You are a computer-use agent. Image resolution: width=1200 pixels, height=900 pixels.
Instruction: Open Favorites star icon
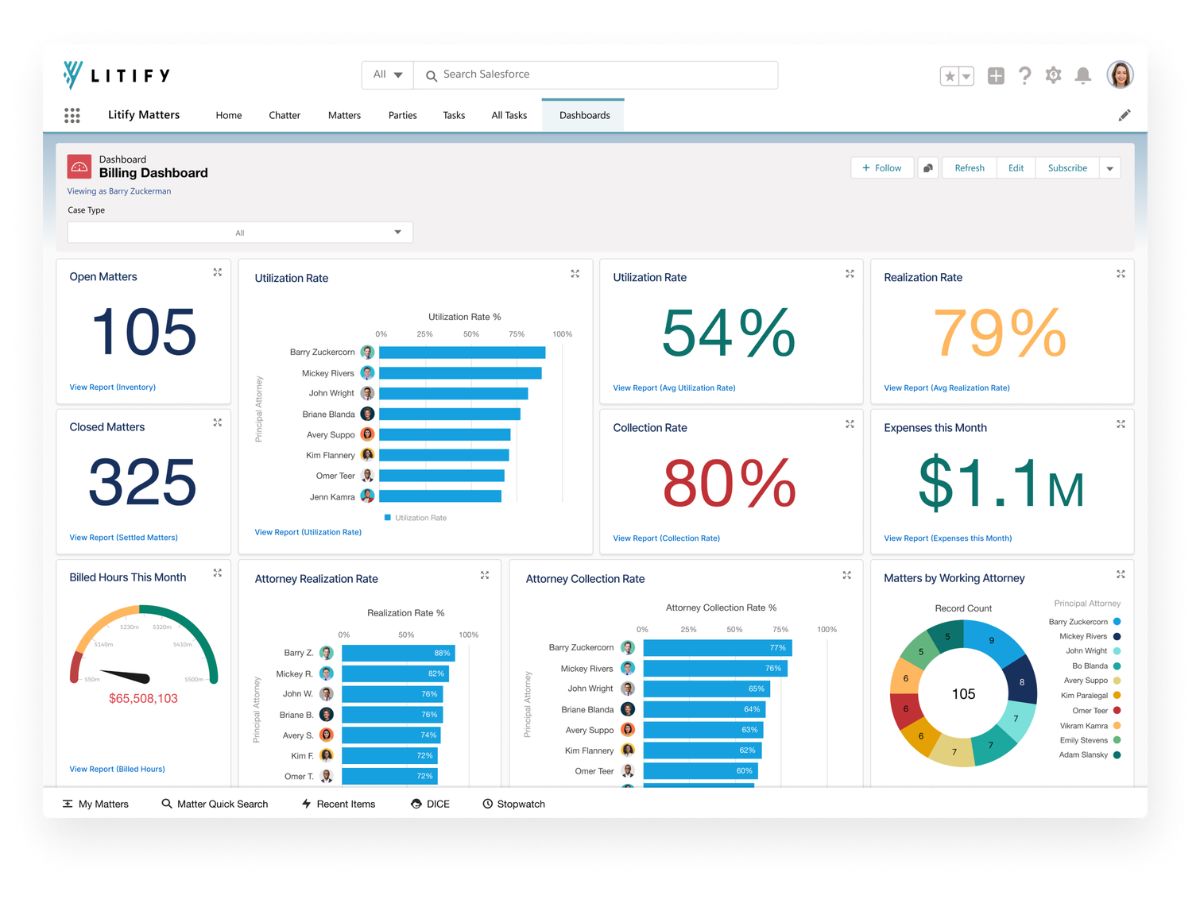950,76
